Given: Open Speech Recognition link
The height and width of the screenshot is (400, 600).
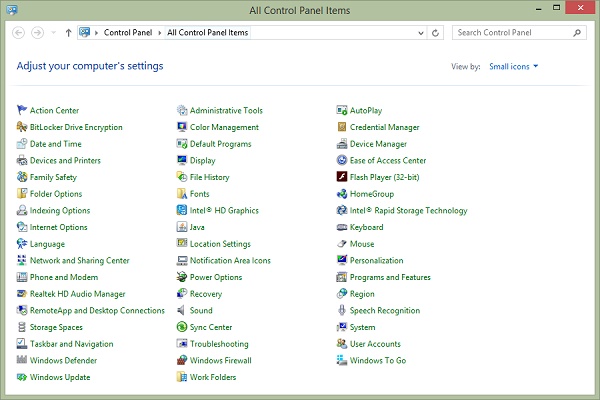Looking at the screenshot, I should point(385,310).
